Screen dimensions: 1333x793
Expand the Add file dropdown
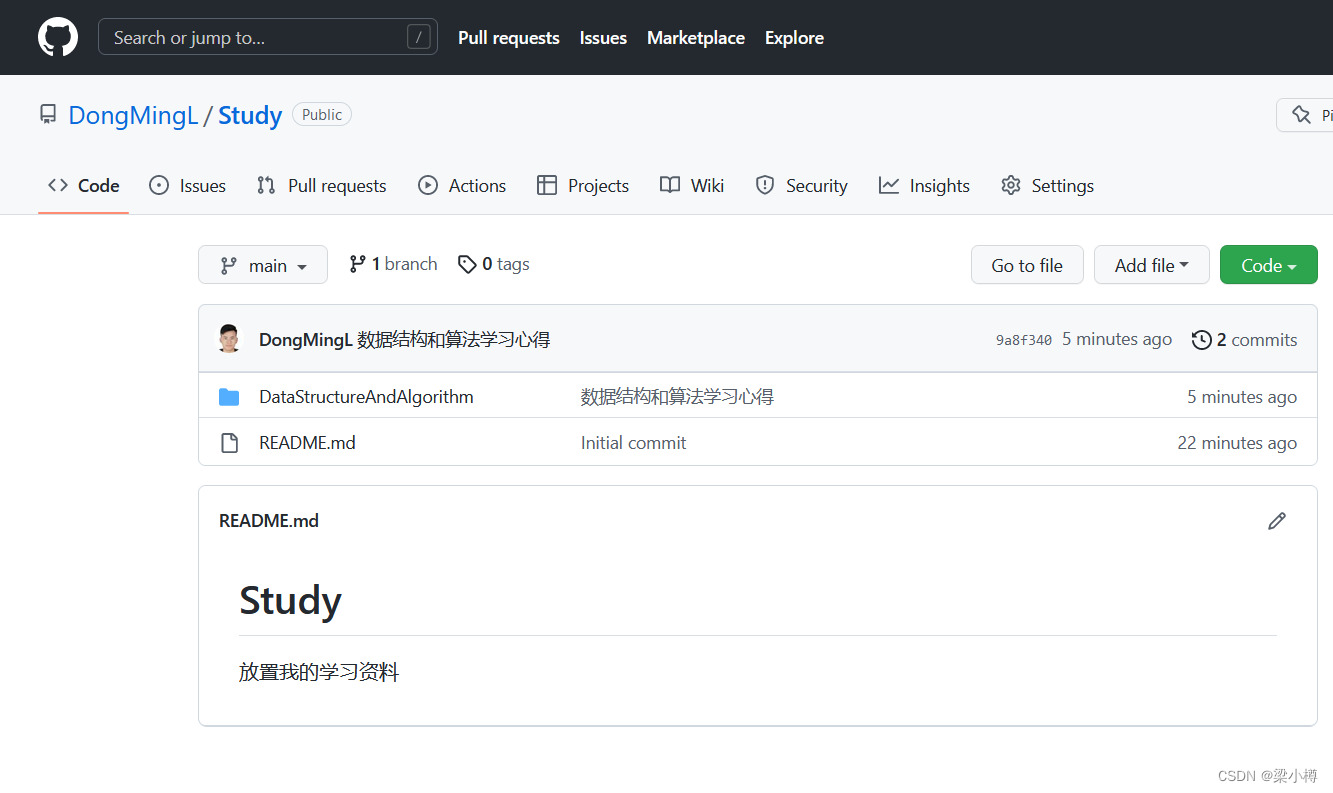tap(1152, 265)
